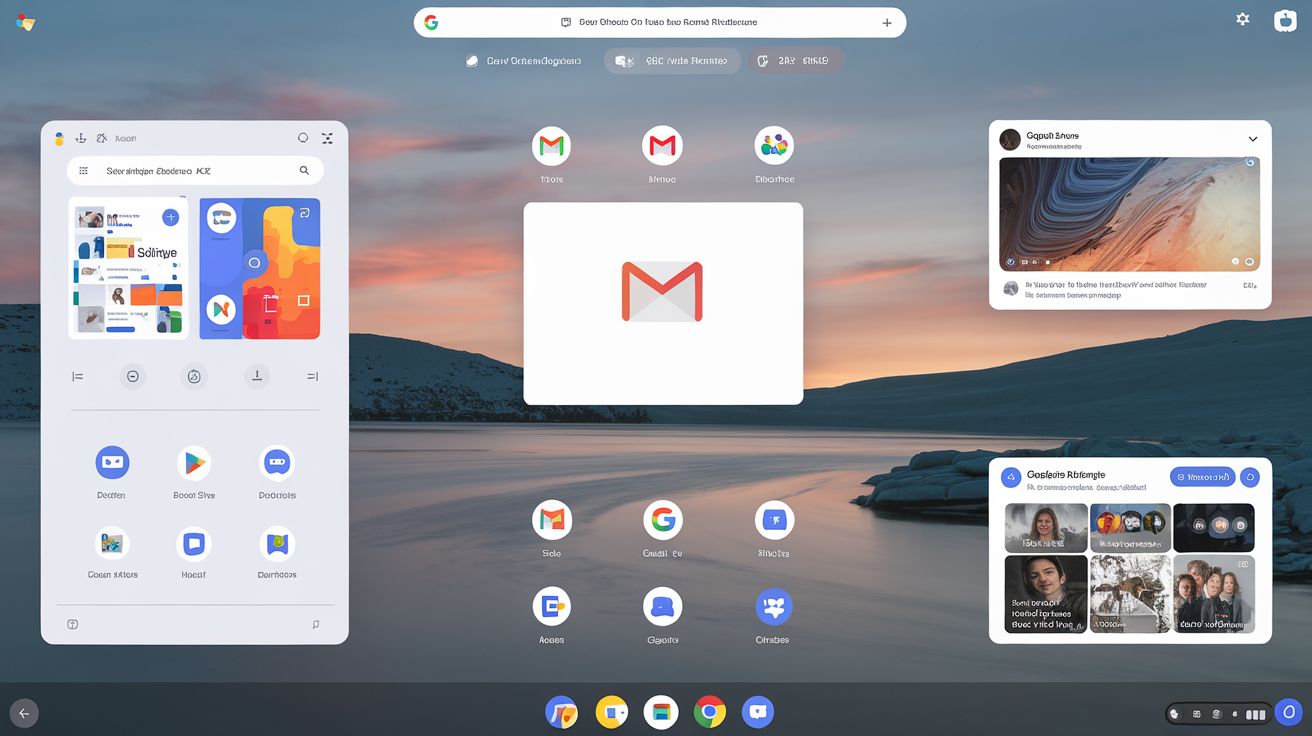Image resolution: width=1312 pixels, height=736 pixels.
Task: Open the blue chat shortcut labeled "Ggjoits"
Action: tap(662, 606)
